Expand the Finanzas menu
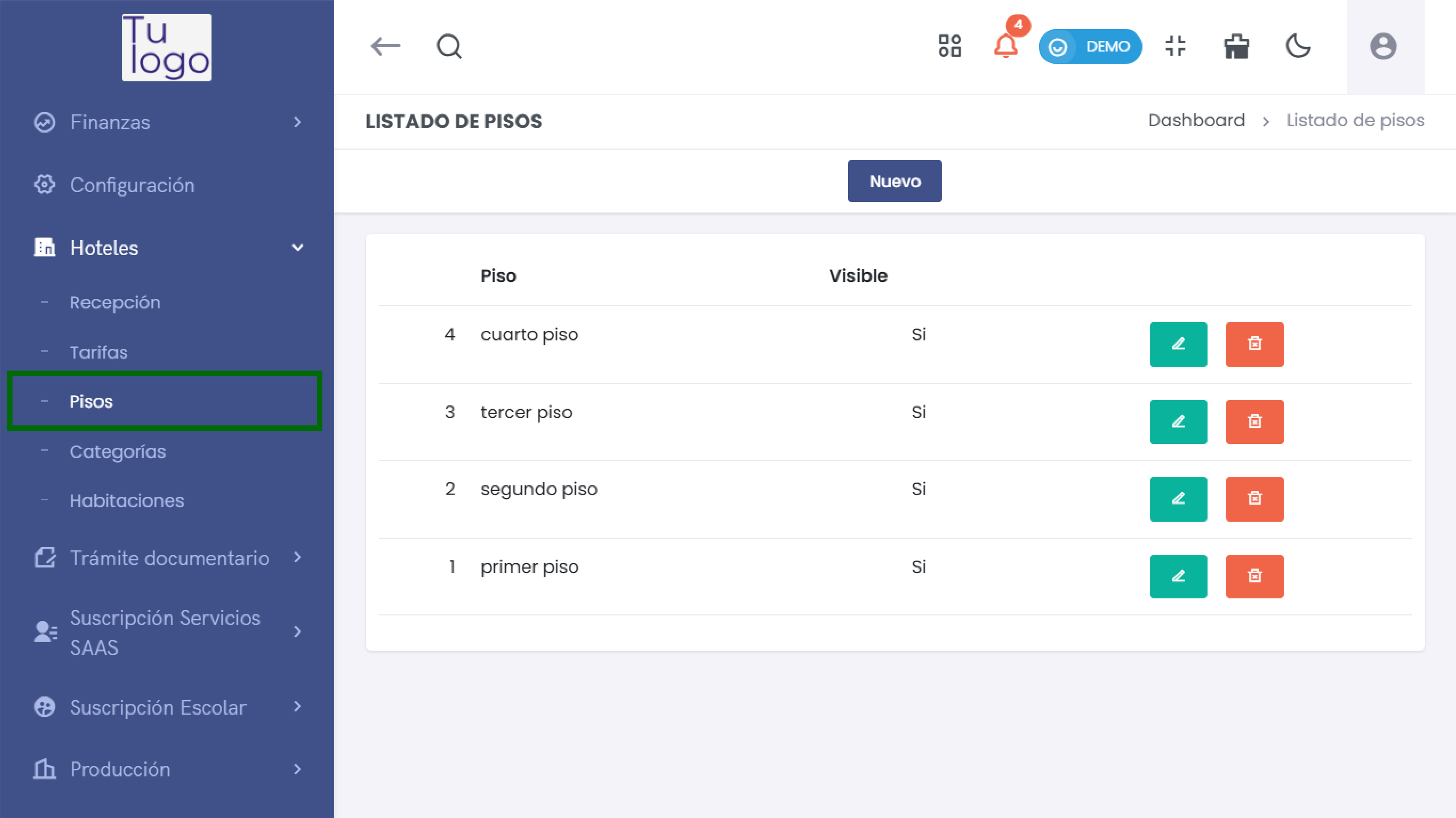1456x818 pixels. point(167,122)
